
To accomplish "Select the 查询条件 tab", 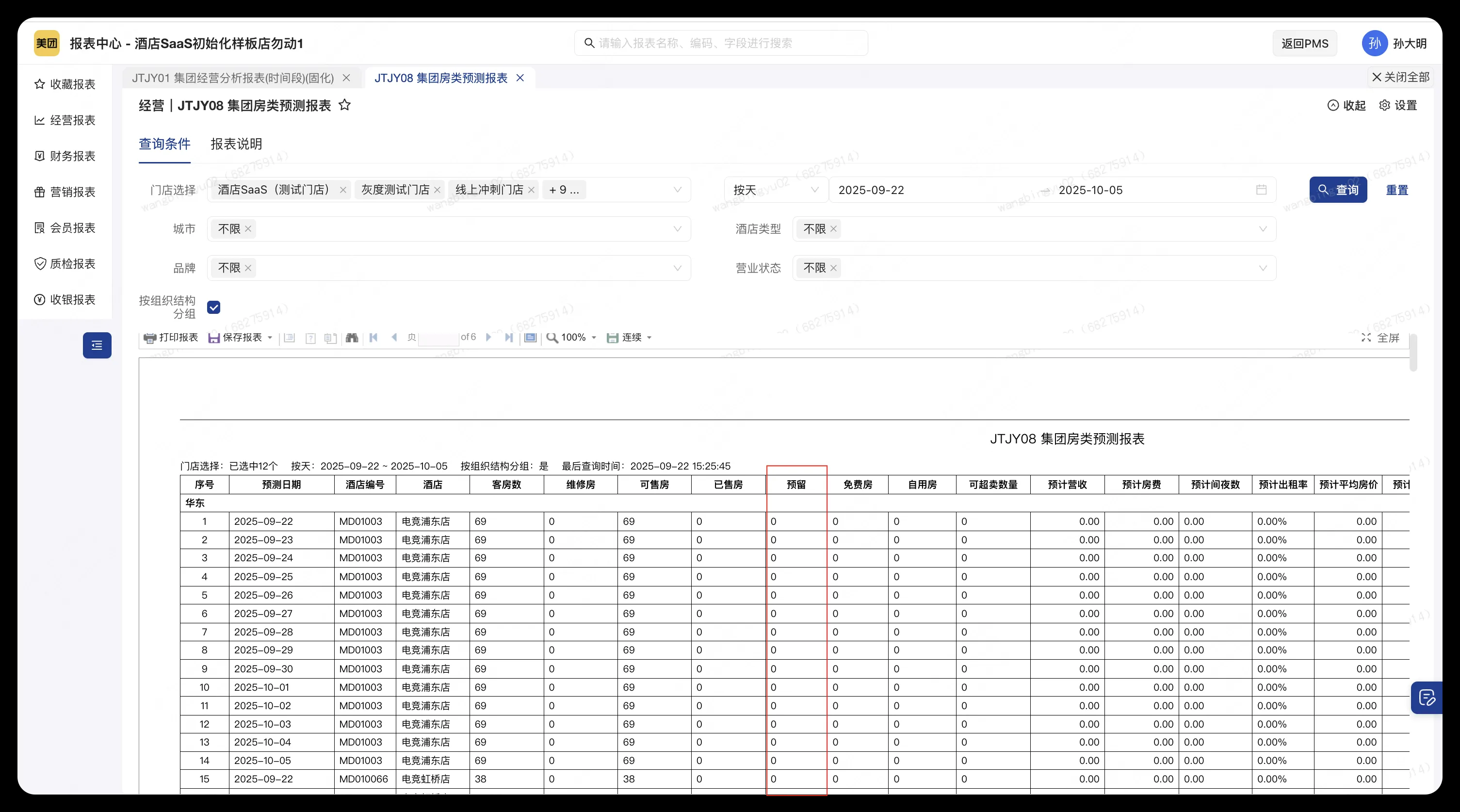I will coord(164,144).
